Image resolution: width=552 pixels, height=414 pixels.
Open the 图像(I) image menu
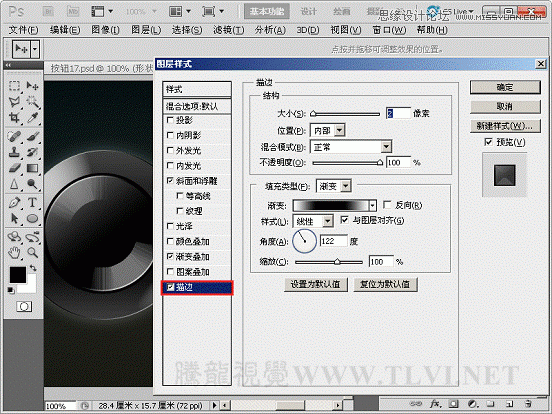coord(106,30)
